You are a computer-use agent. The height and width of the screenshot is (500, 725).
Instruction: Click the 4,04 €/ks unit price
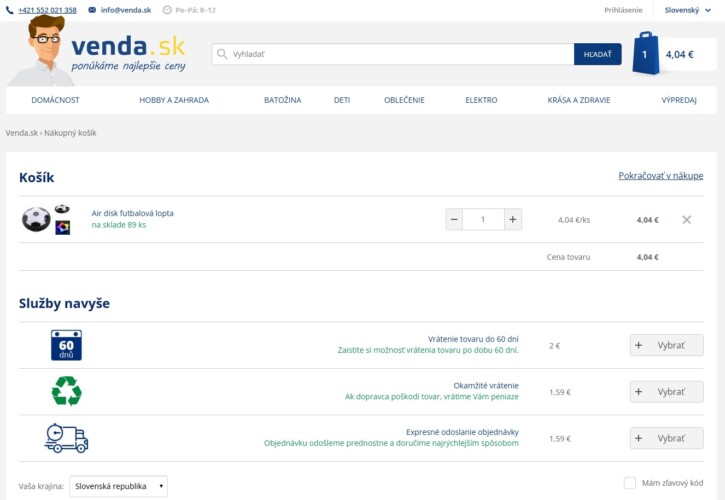click(574, 220)
